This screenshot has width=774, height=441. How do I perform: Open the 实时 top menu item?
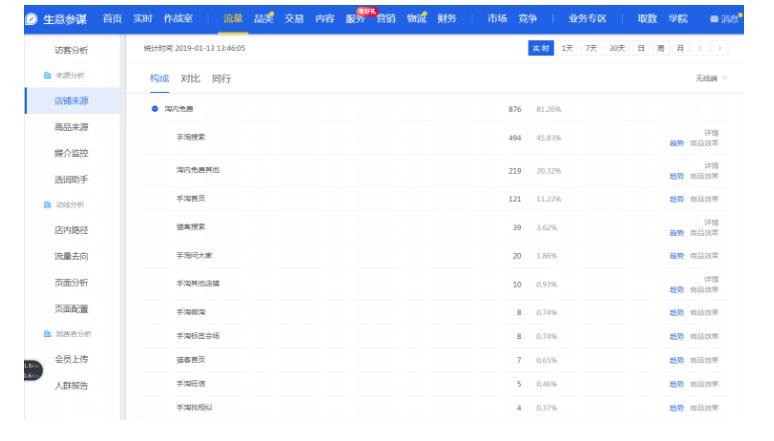pos(142,18)
